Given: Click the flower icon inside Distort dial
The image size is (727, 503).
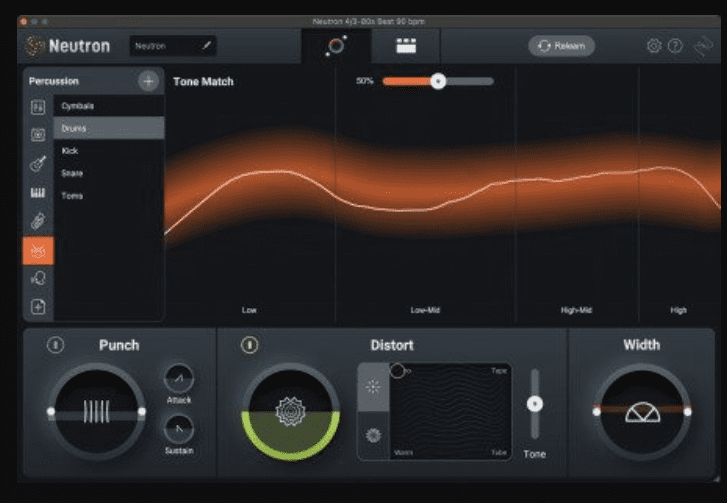Looking at the screenshot, I should coord(291,412).
